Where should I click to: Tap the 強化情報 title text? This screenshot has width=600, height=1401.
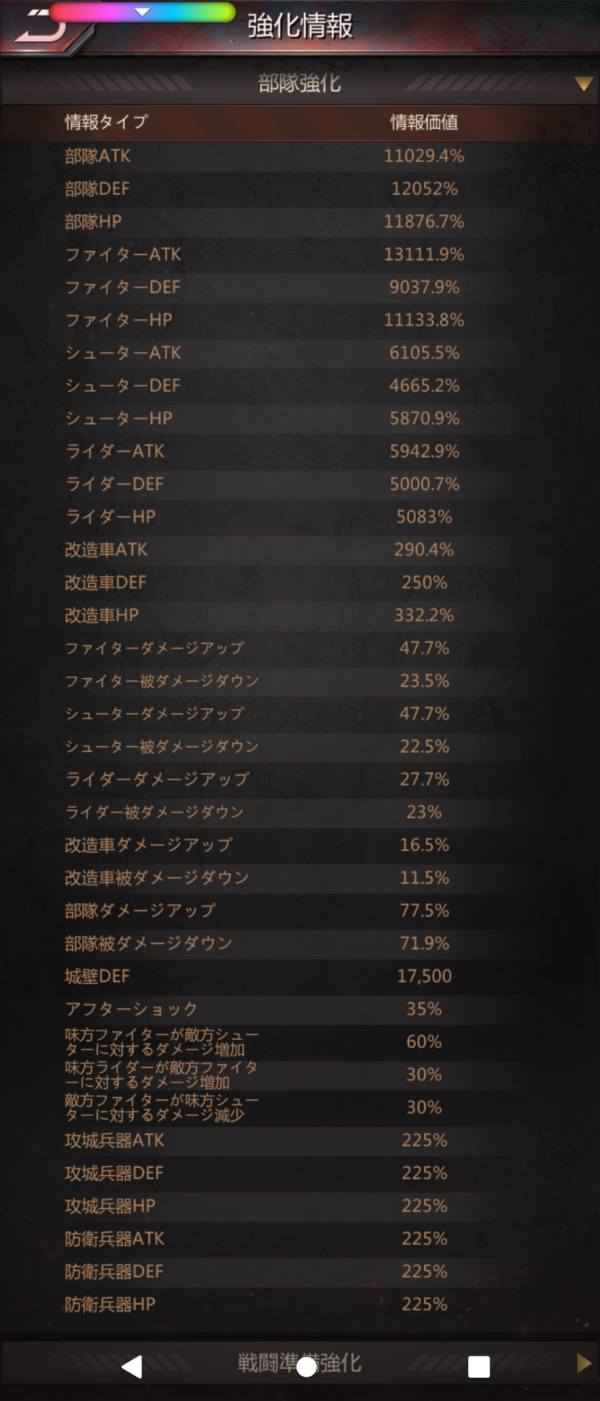tap(300, 26)
